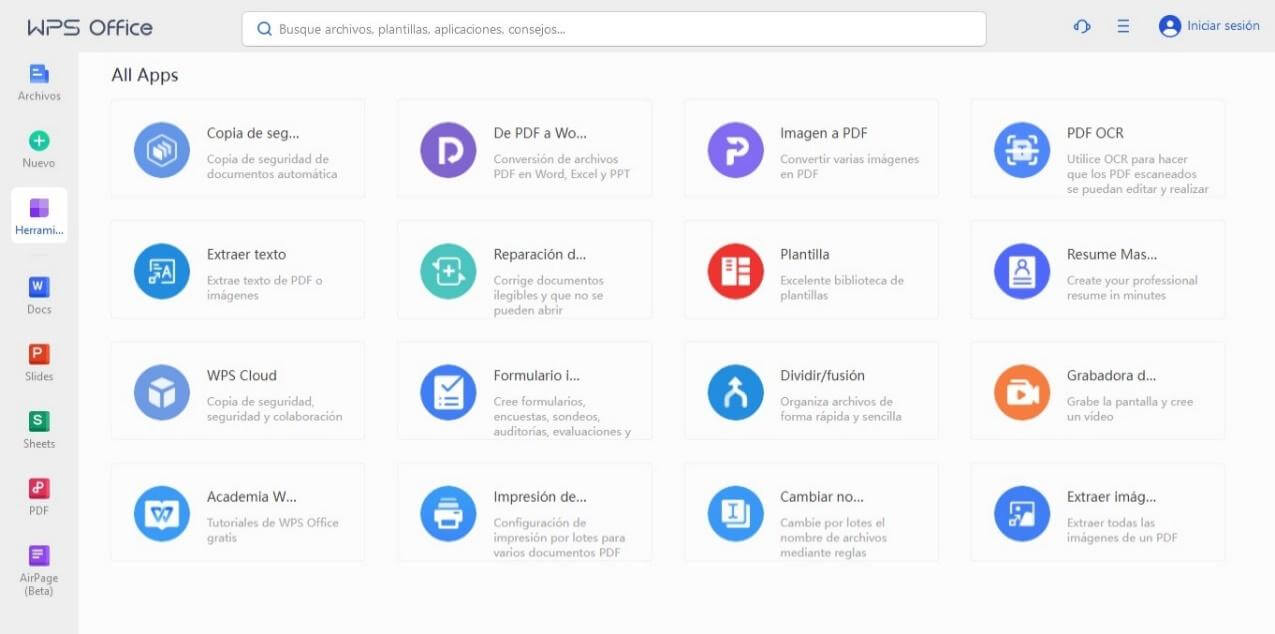This screenshot has width=1275, height=634.
Task: Click the 'WPS Cloud' title text
Action: pos(242,375)
